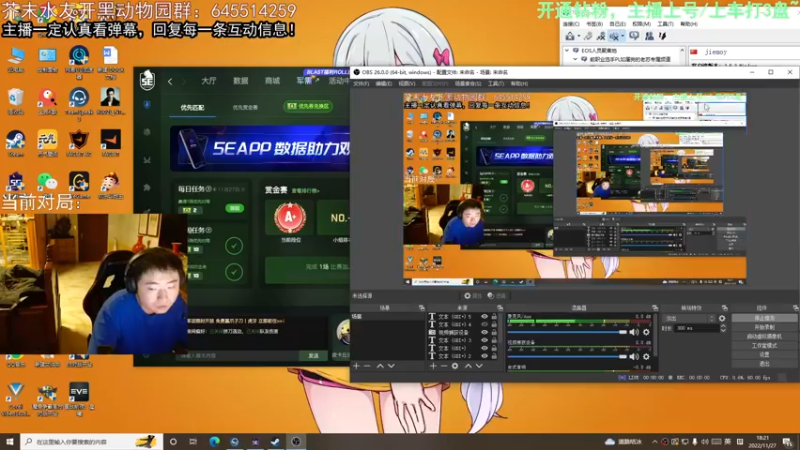Screen dimensions: 800x450
Task: Mute the 视频捕获设备 mixer channel
Action: 634,357
